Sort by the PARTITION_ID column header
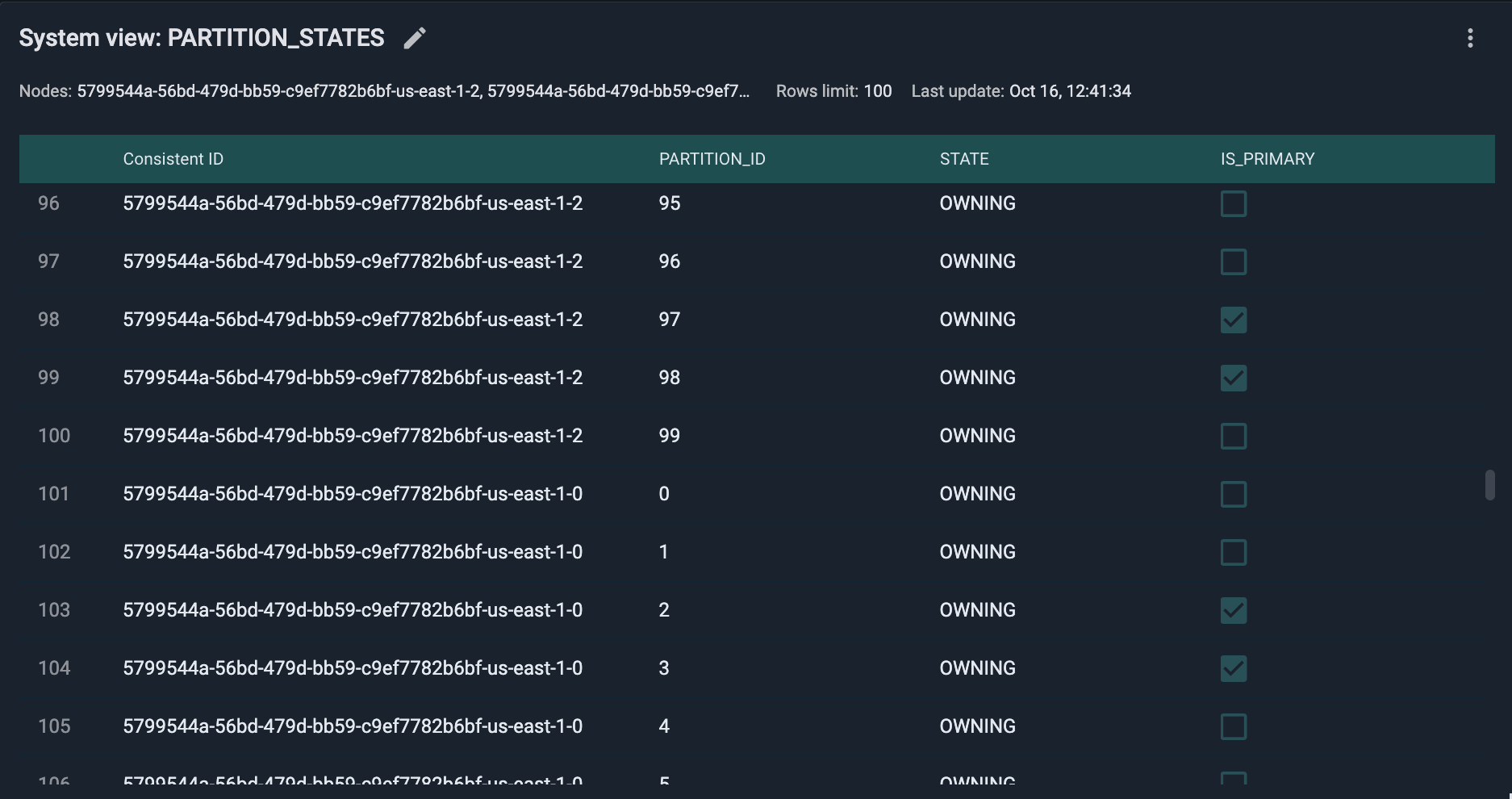This screenshot has height=799, width=1512. point(712,159)
